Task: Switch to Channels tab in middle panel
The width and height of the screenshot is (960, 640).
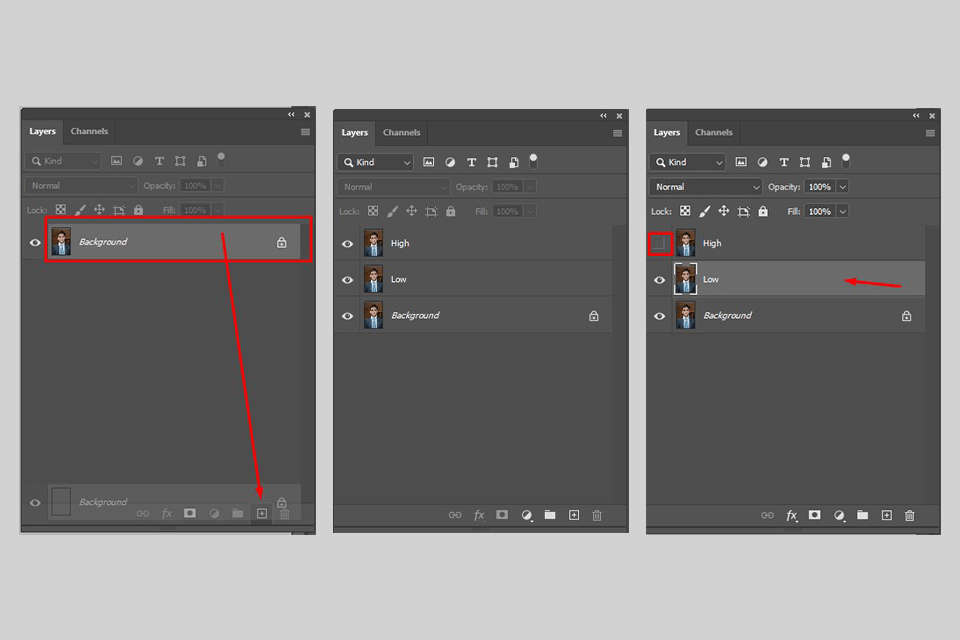Action: 401,132
